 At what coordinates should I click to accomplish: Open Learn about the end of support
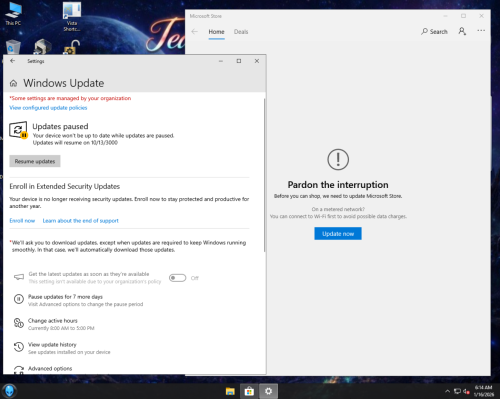pyautogui.click(x=81, y=221)
